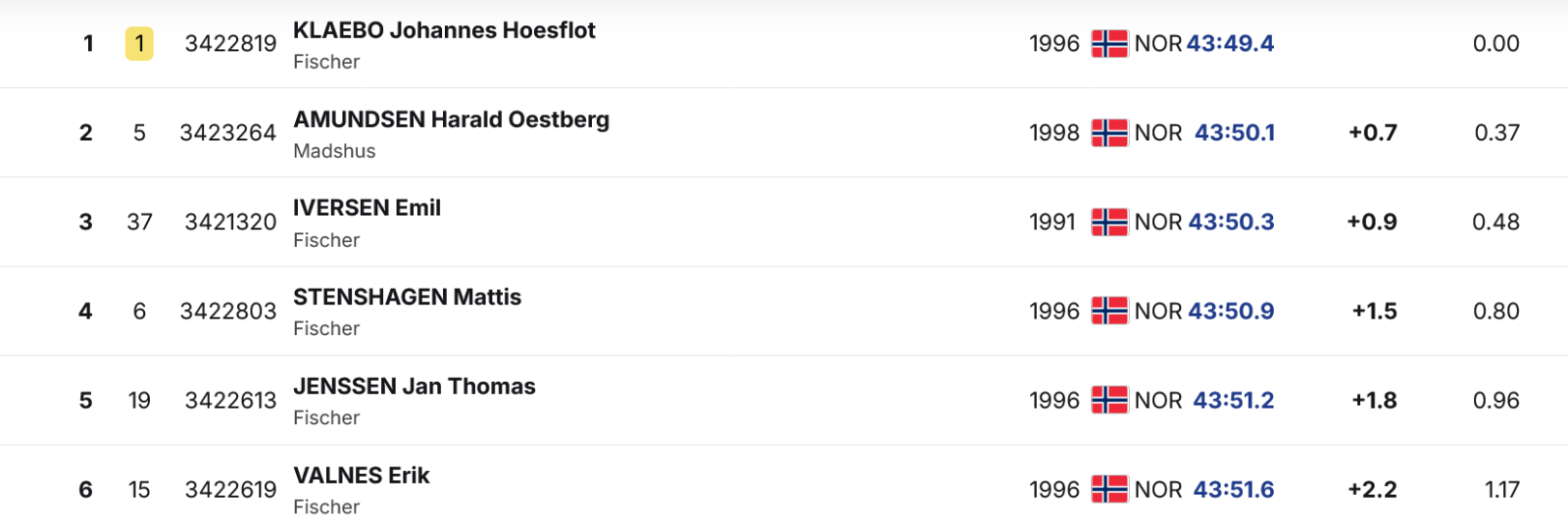
Task: Select VALNES Erik athlete name
Action: 361,475
